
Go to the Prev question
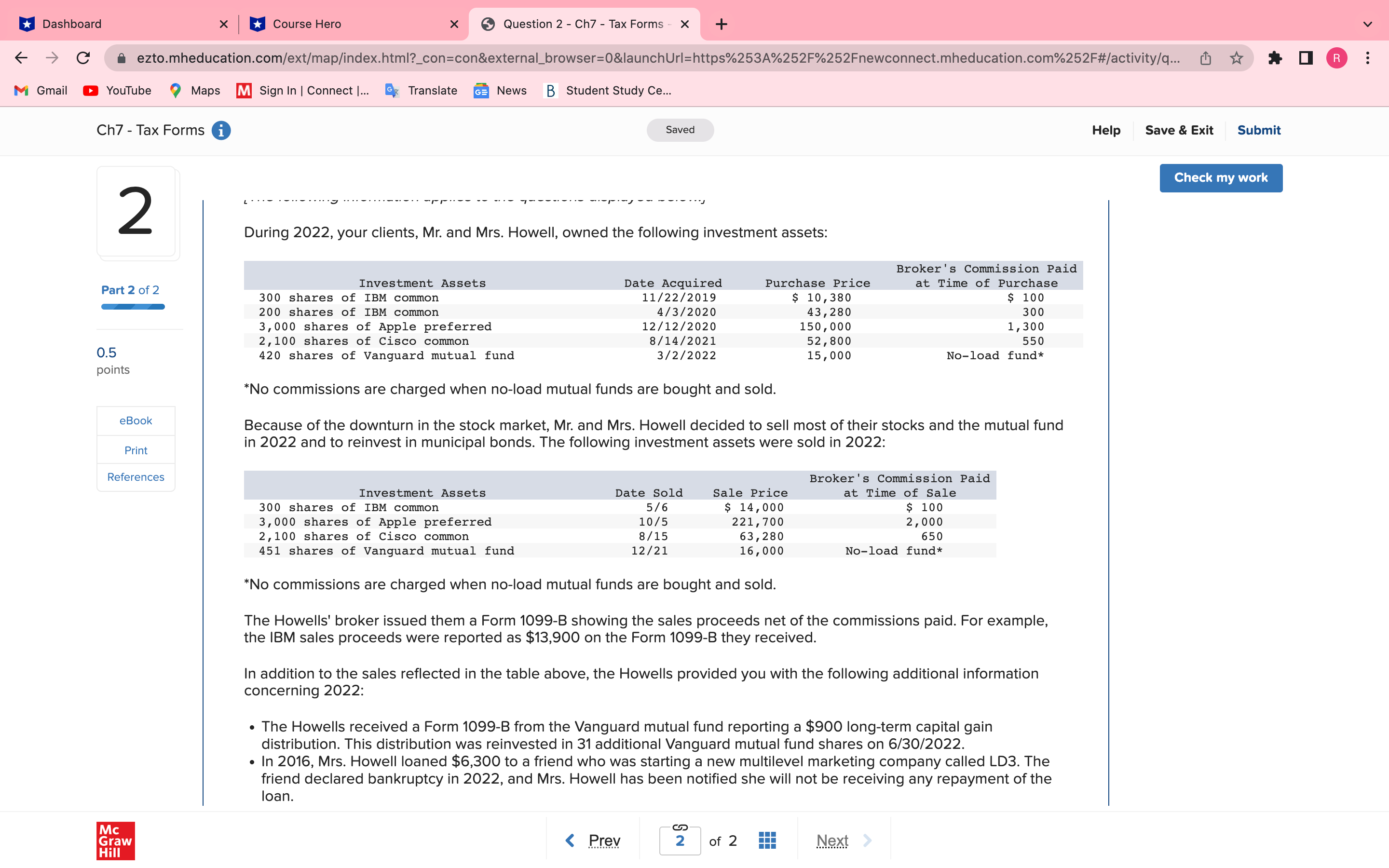coord(594,841)
